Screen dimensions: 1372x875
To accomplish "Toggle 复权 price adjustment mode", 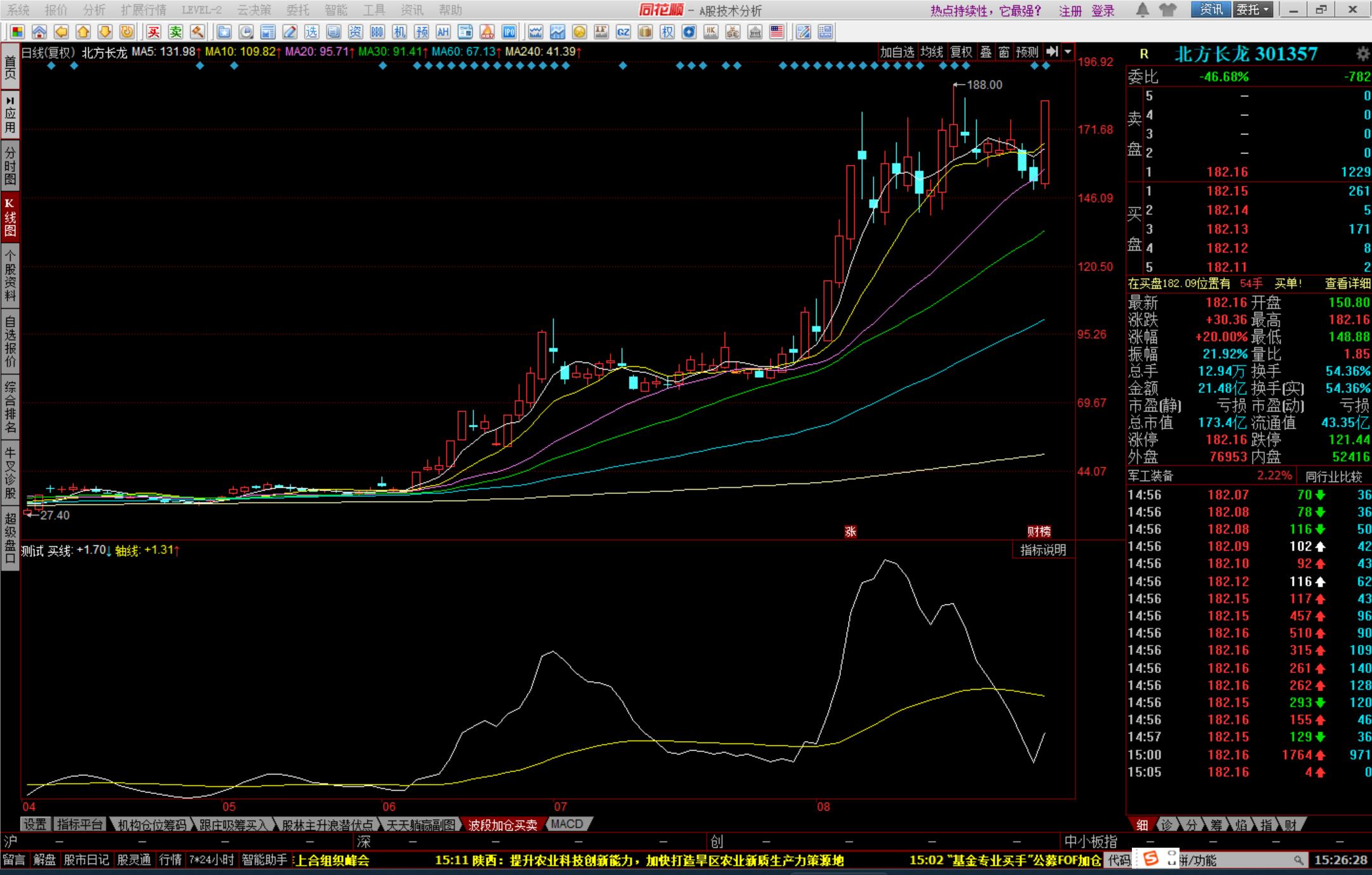I will 961,52.
